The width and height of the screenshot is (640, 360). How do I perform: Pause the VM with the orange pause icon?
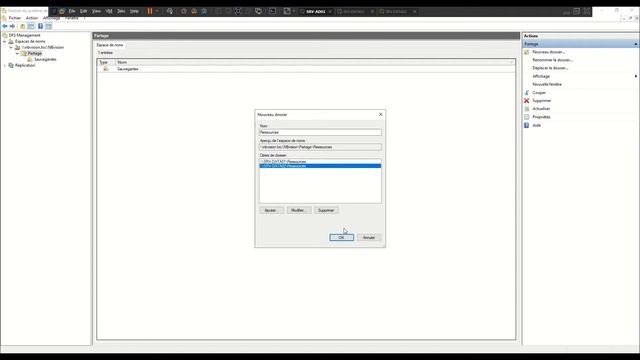click(150, 11)
